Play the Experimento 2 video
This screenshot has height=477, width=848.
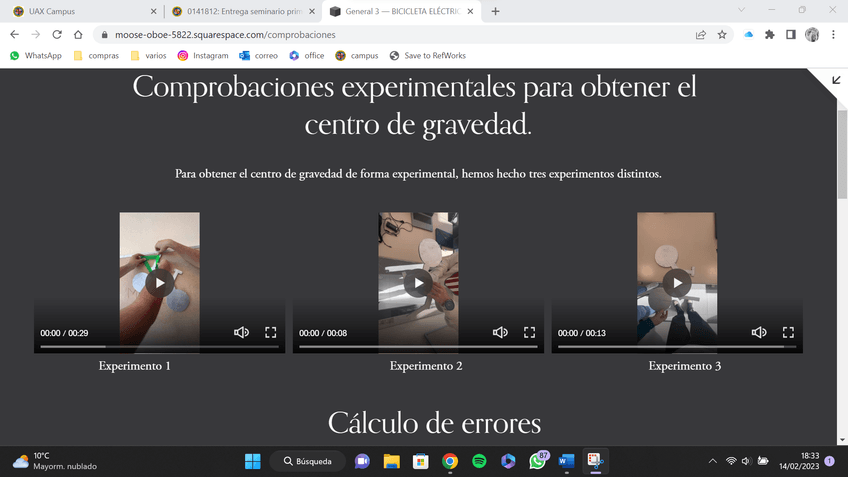point(418,283)
